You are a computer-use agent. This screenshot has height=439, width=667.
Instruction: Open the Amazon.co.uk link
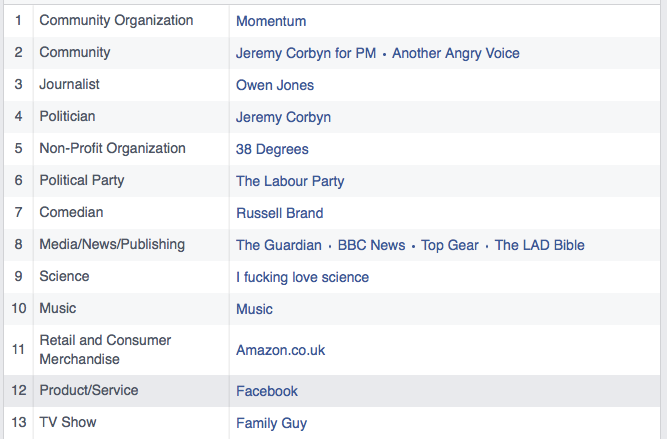[280, 350]
